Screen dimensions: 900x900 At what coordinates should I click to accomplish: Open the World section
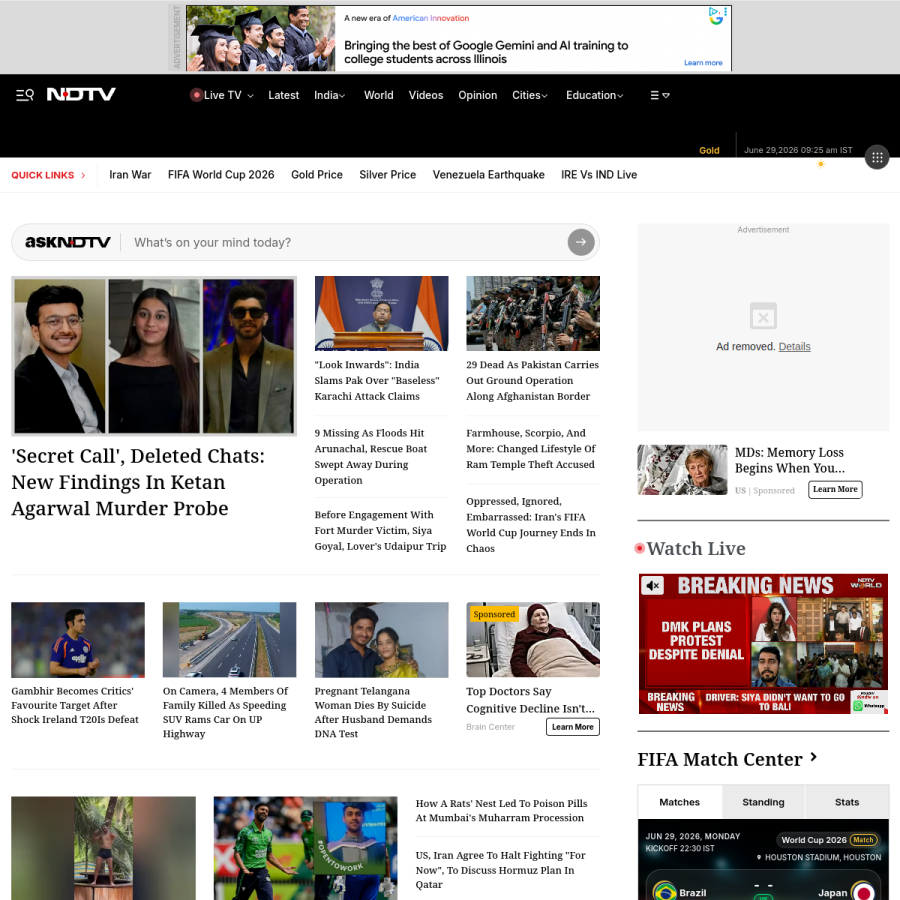(x=379, y=95)
